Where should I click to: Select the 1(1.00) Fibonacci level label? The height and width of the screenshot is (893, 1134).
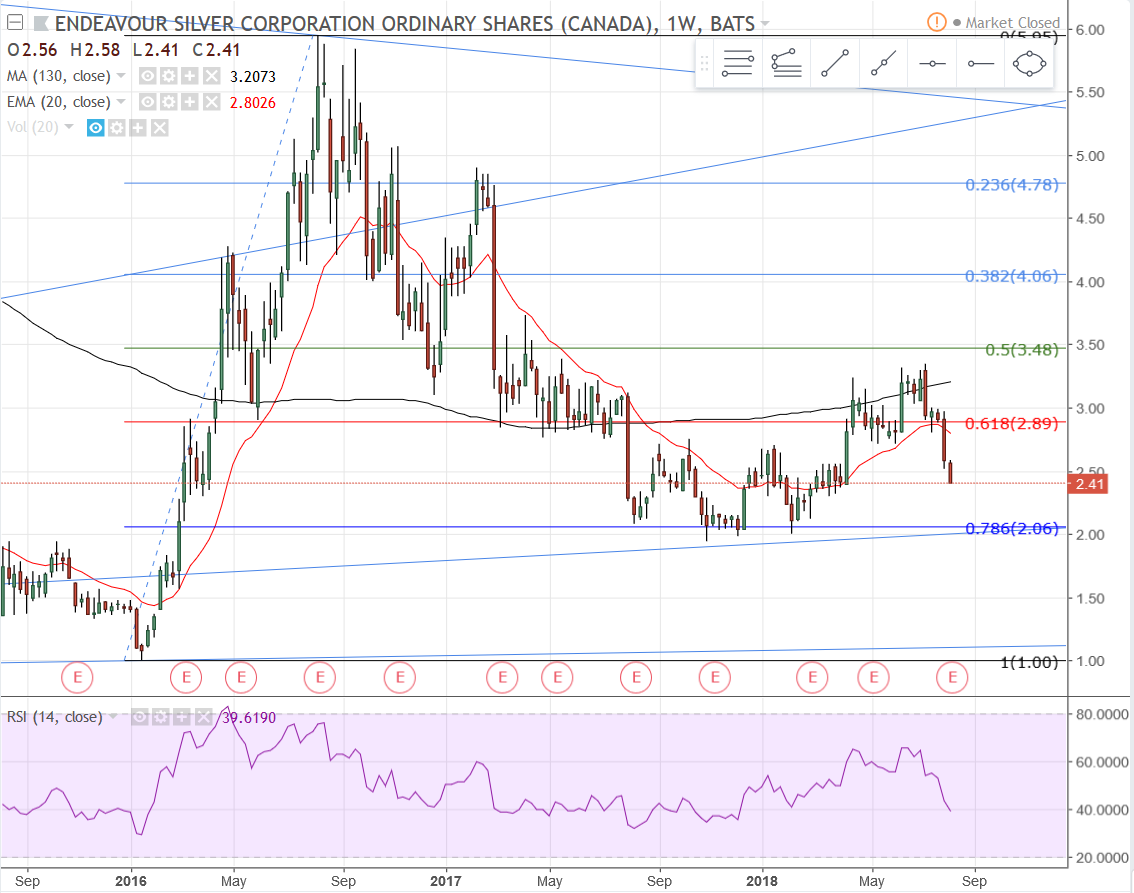click(x=1029, y=662)
